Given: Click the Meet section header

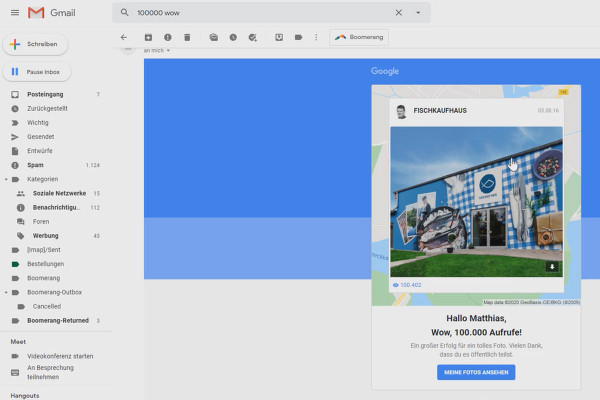Looking at the screenshot, I should 18,342.
